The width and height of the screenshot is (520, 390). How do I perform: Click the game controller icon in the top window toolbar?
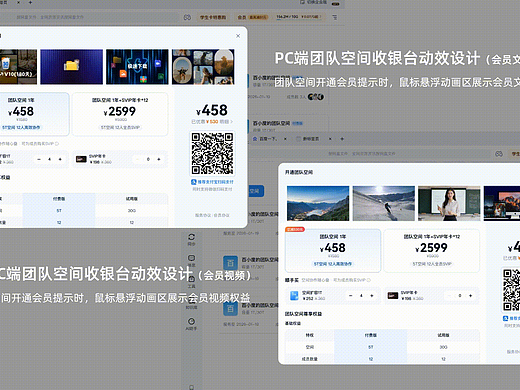point(187,17)
